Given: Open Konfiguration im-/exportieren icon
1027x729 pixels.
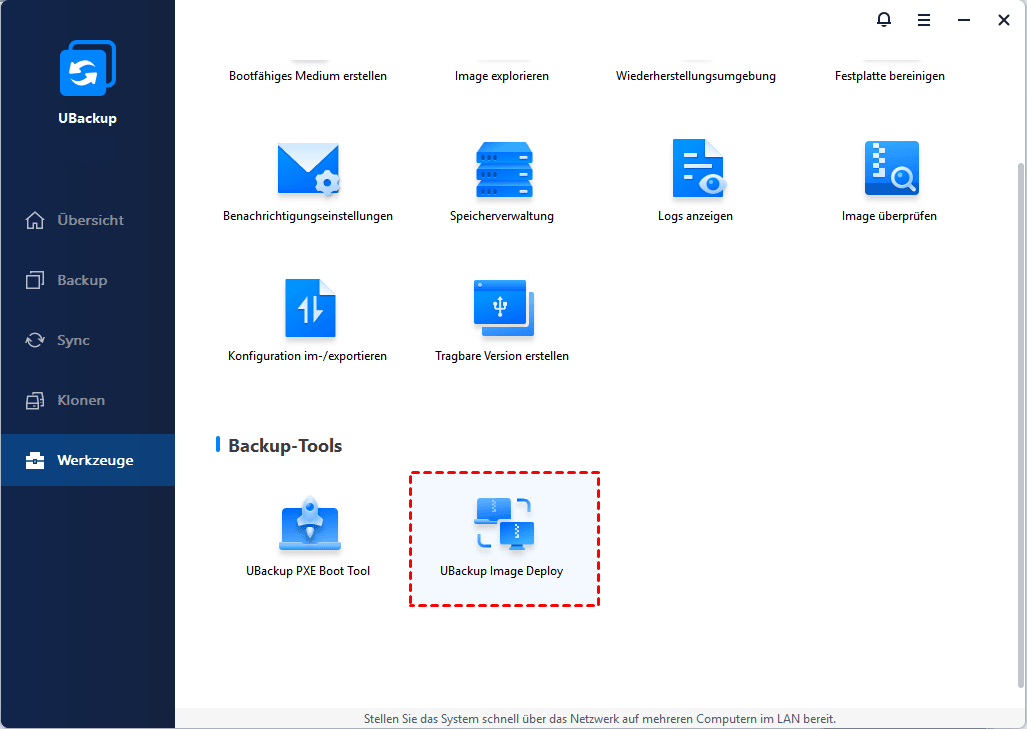Looking at the screenshot, I should point(308,309).
